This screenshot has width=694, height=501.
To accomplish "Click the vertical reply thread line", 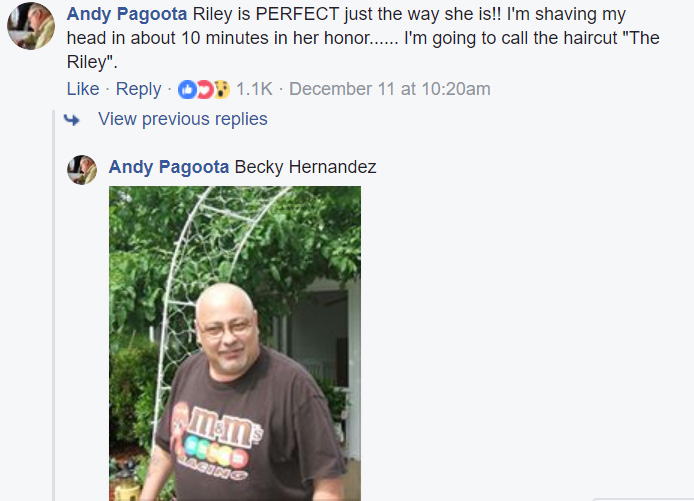I will (54, 305).
